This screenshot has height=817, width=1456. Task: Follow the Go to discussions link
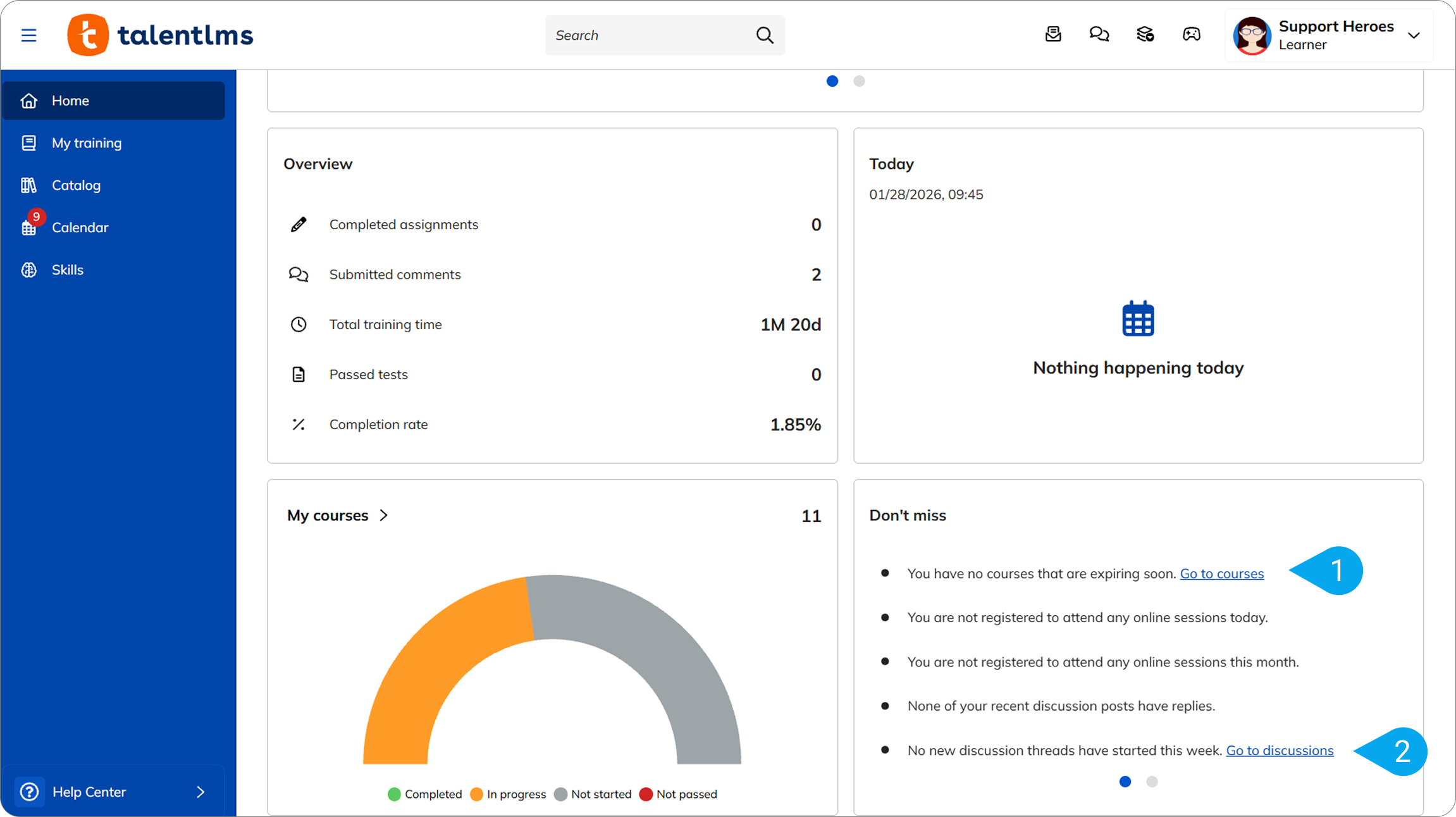(x=1280, y=750)
